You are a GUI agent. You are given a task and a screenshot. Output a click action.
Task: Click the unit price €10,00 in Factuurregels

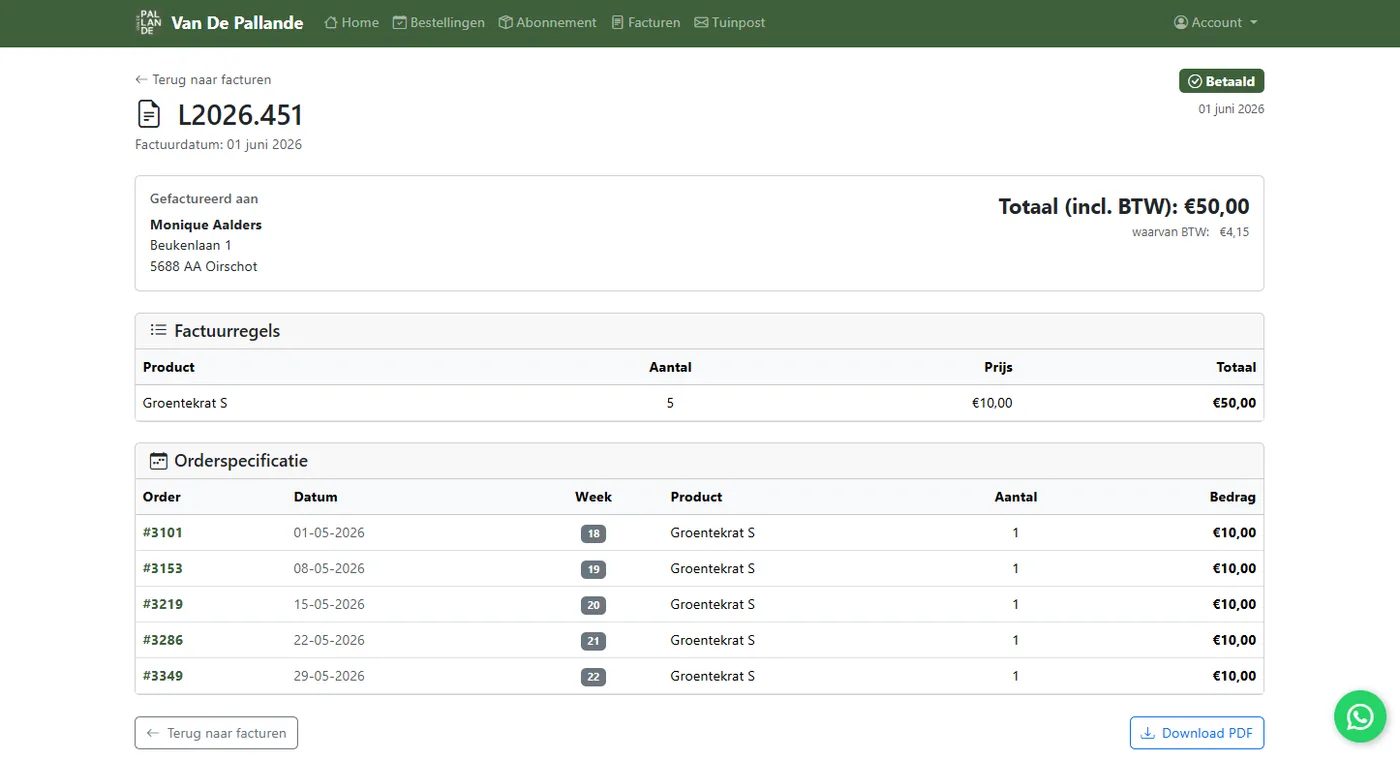click(x=992, y=403)
